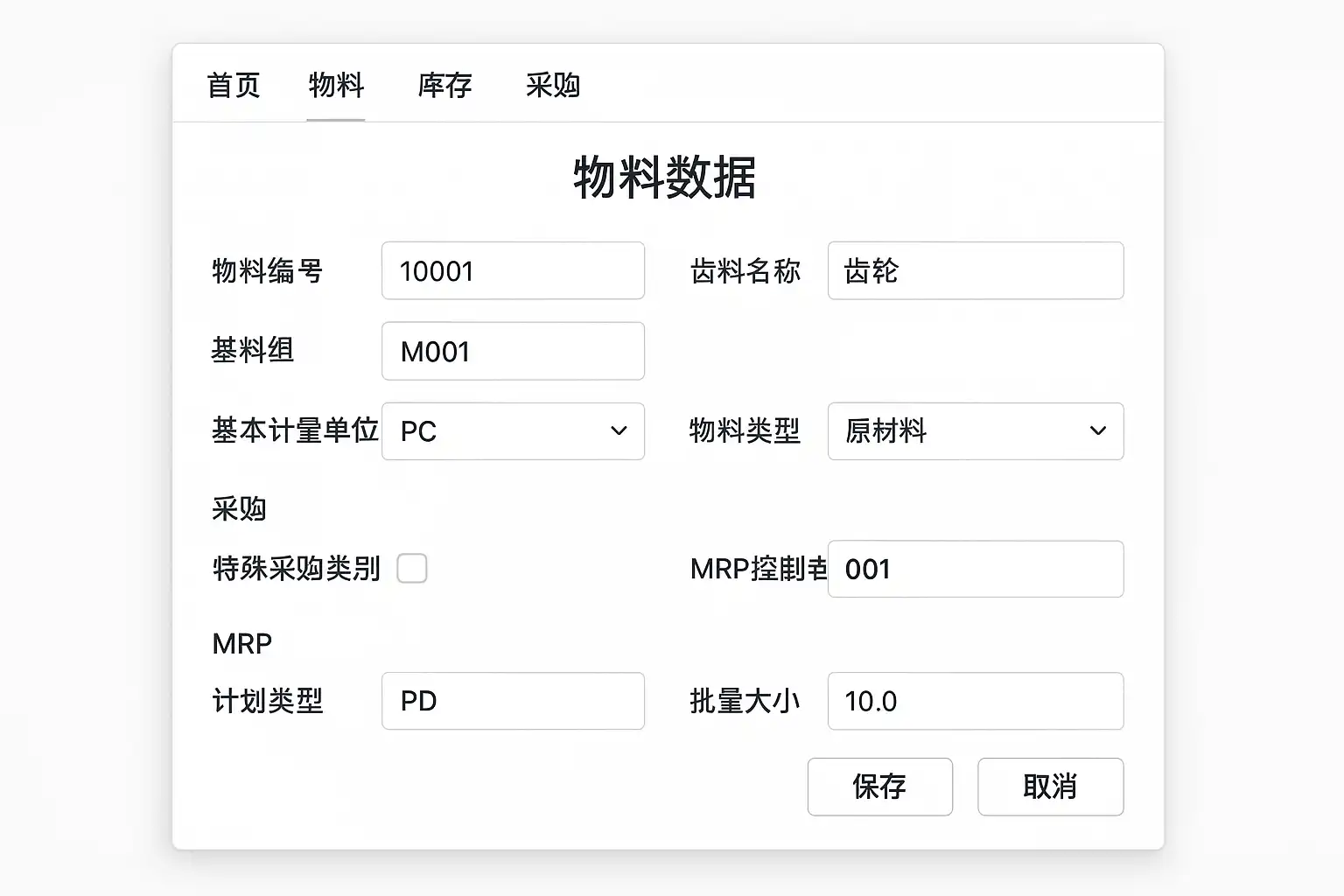Switch to the 物料 tab
1344x896 pixels.
[x=336, y=86]
